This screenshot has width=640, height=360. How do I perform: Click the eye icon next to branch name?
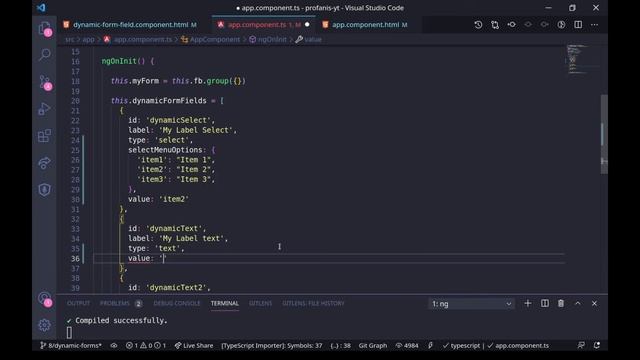114,345
